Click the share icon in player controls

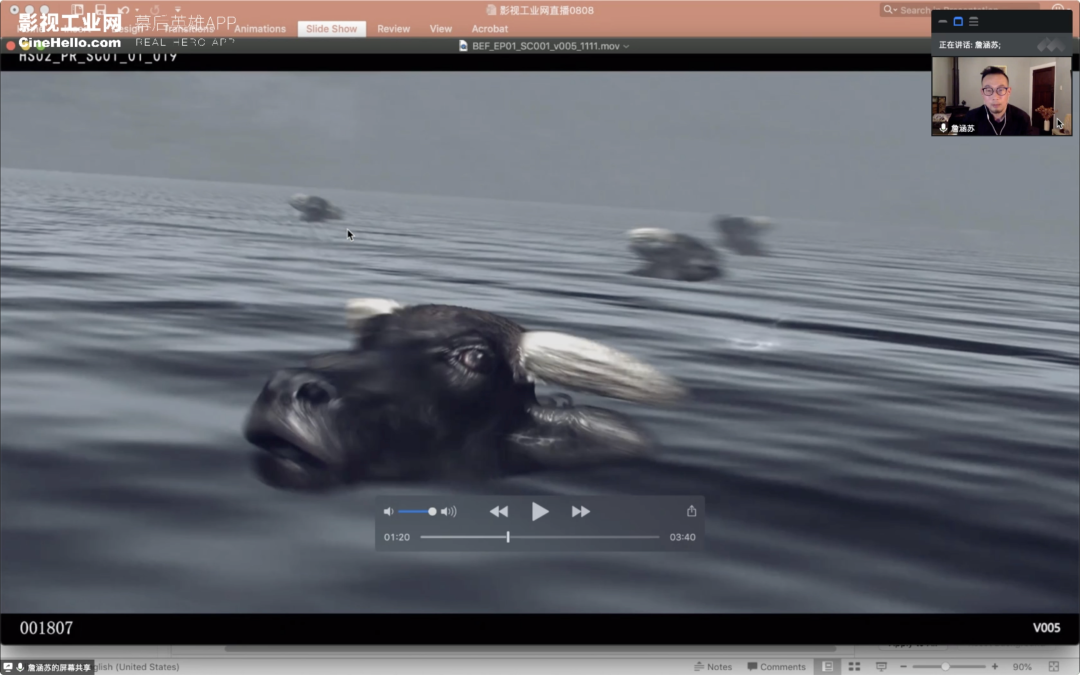coord(692,510)
